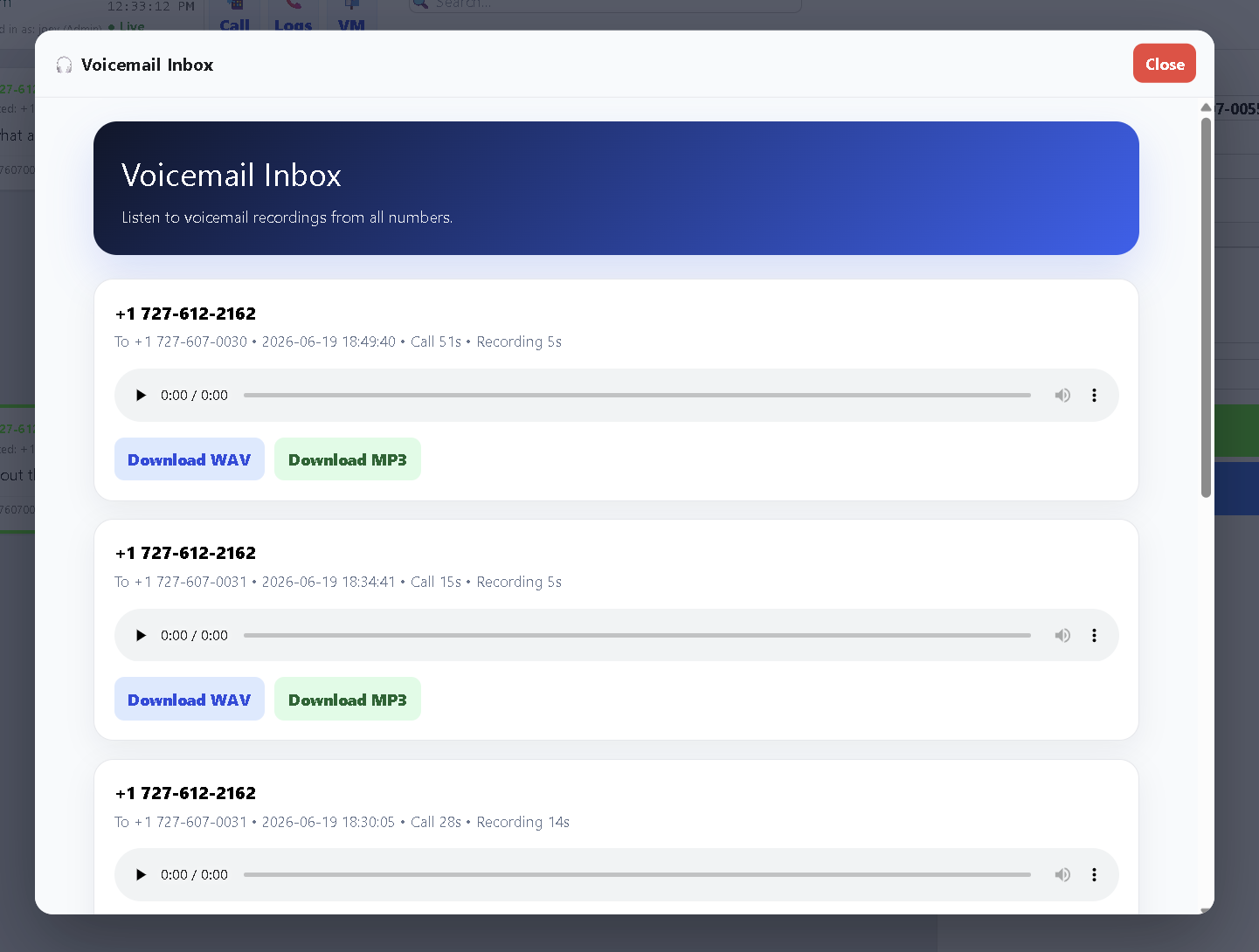Play voicemail to 727-607-0030
Viewport: 1259px width, 952px height.
click(141, 396)
